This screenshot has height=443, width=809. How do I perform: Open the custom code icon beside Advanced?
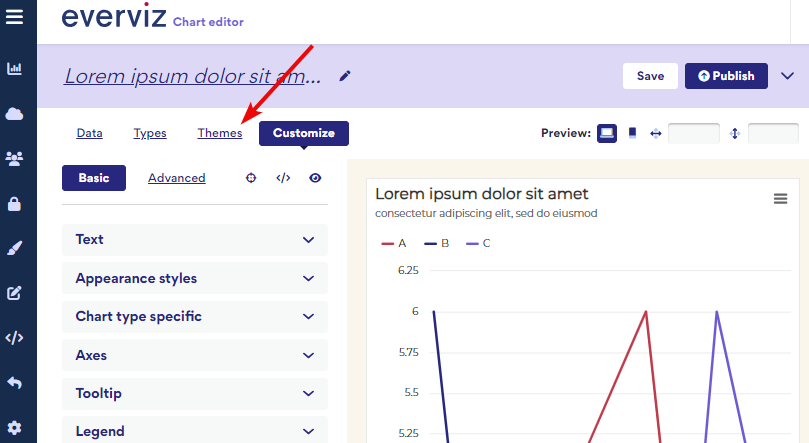pyautogui.click(x=283, y=178)
